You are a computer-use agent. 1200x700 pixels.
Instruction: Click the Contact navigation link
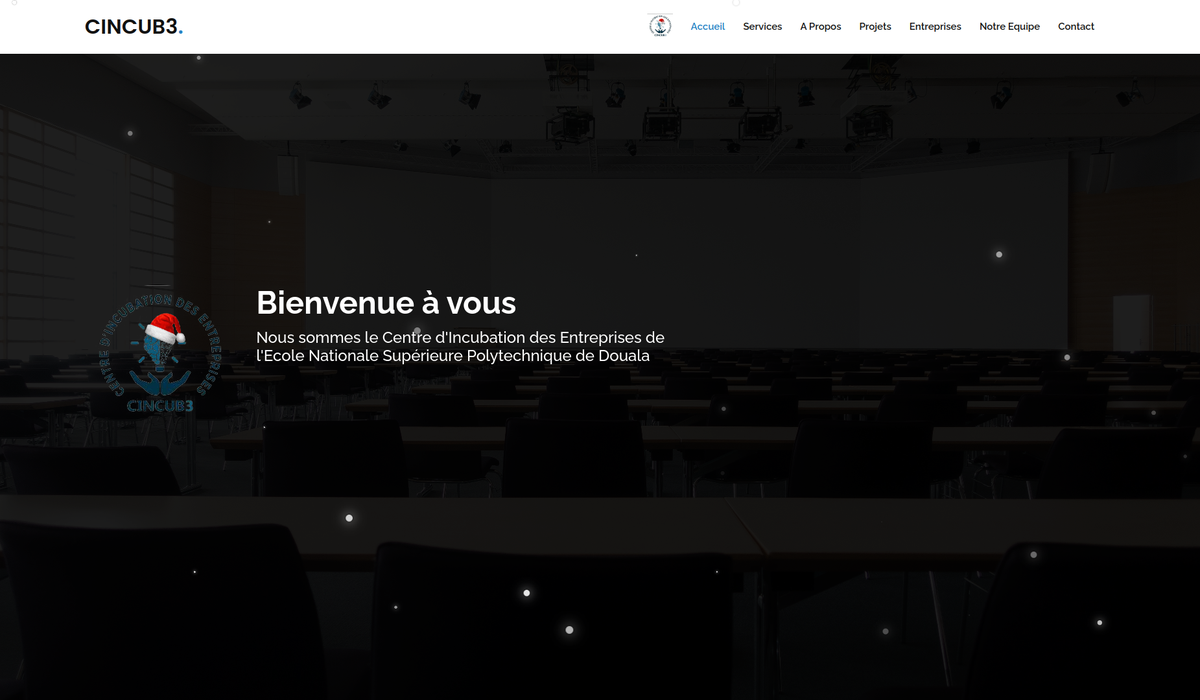pyautogui.click(x=1076, y=27)
